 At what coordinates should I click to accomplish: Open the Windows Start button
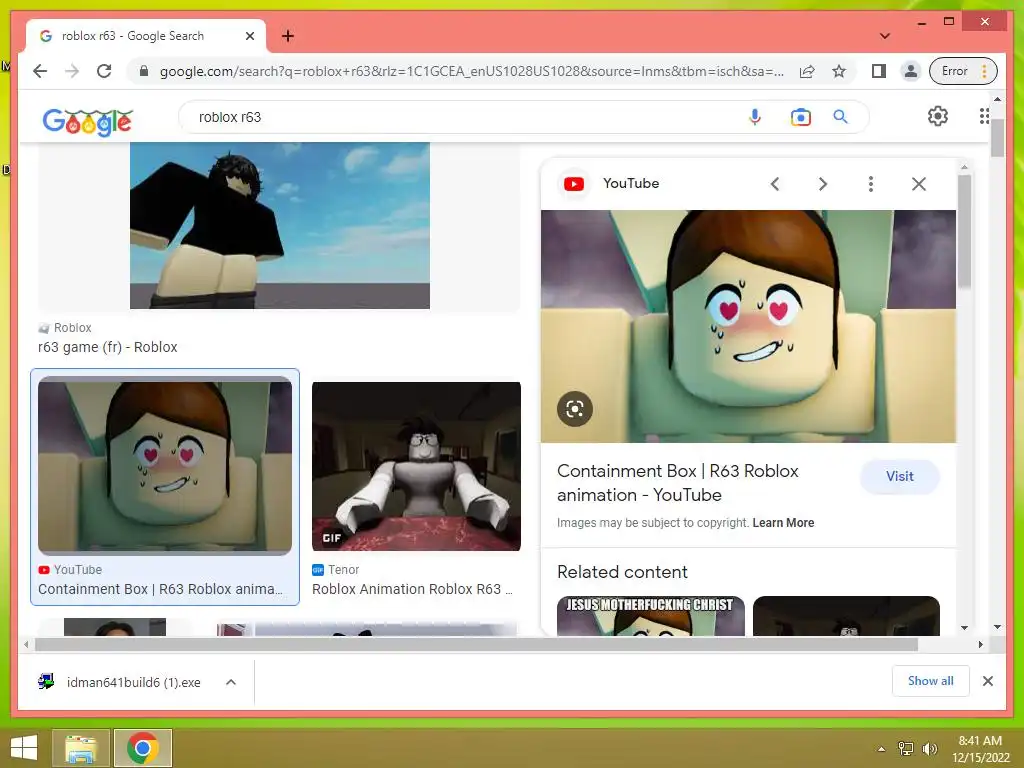click(x=24, y=748)
